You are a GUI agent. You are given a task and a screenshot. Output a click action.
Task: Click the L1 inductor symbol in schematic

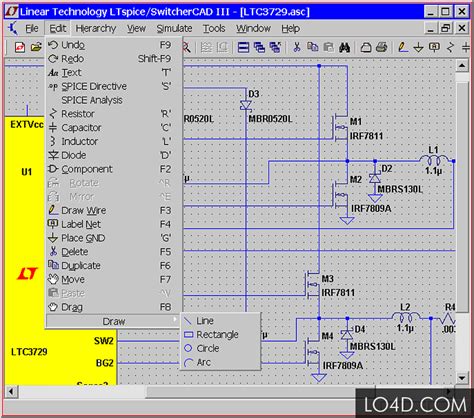click(433, 160)
